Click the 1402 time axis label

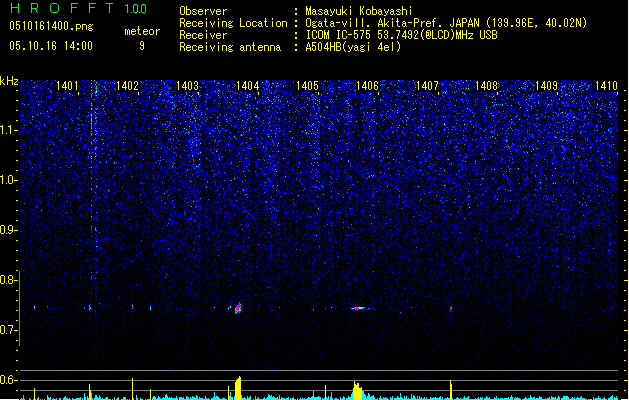[x=127, y=86]
